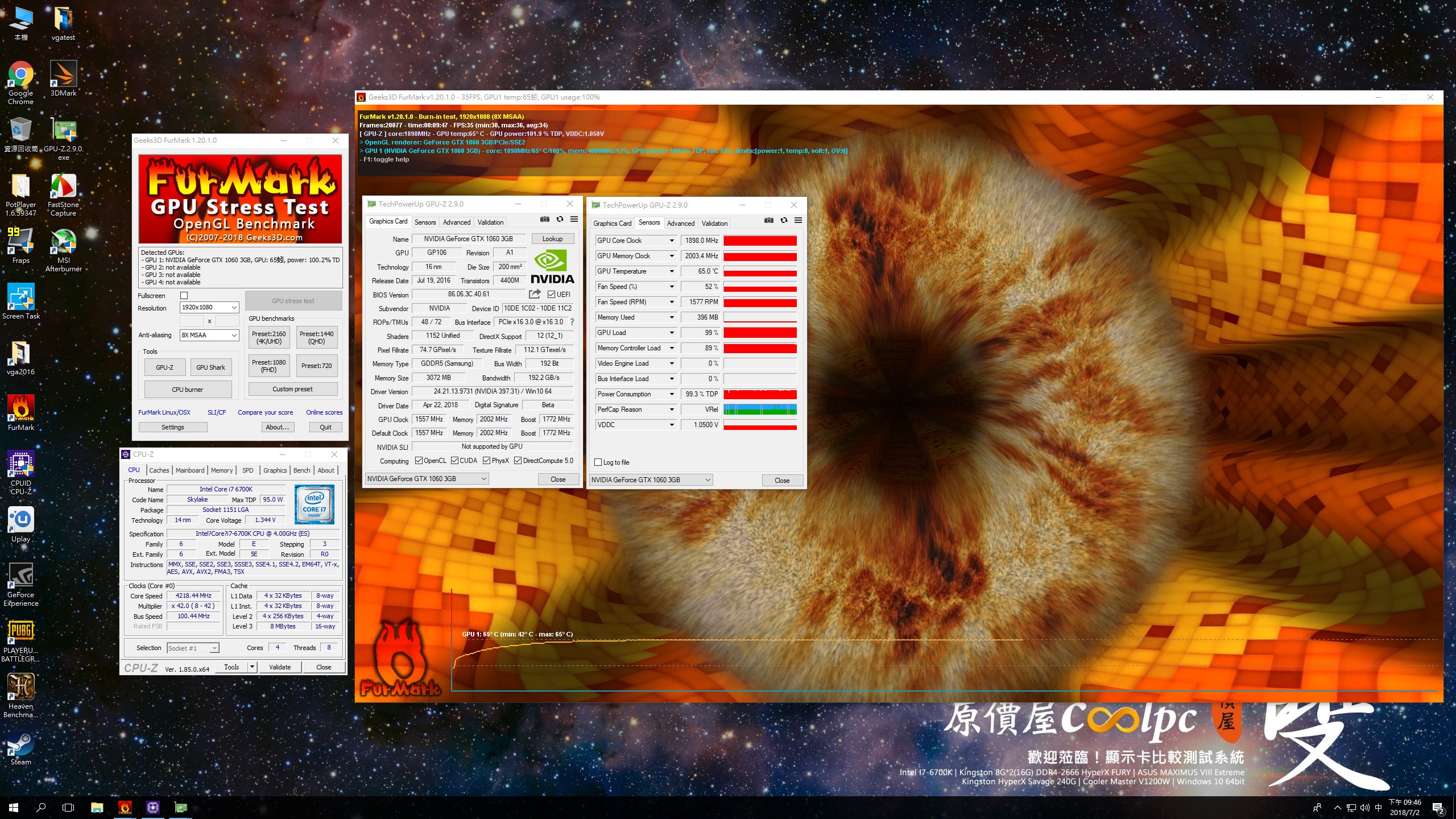The image size is (1456, 819).
Task: Open Validation tab in GPU-Z Sensors window
Action: click(x=714, y=224)
